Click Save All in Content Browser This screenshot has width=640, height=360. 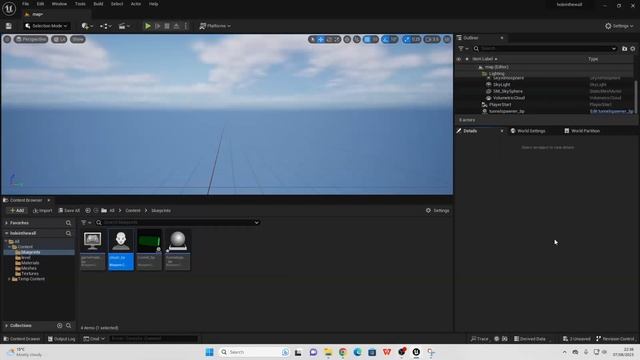[69, 211]
